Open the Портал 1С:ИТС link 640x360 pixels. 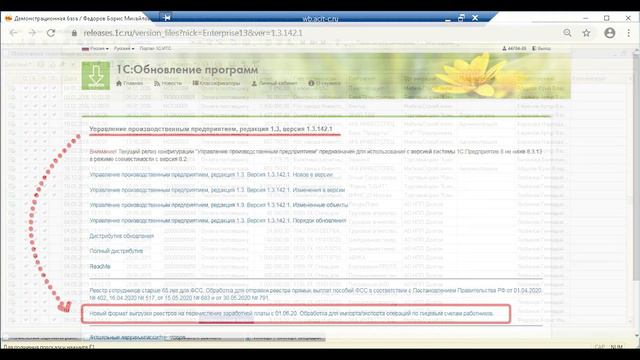pos(155,49)
